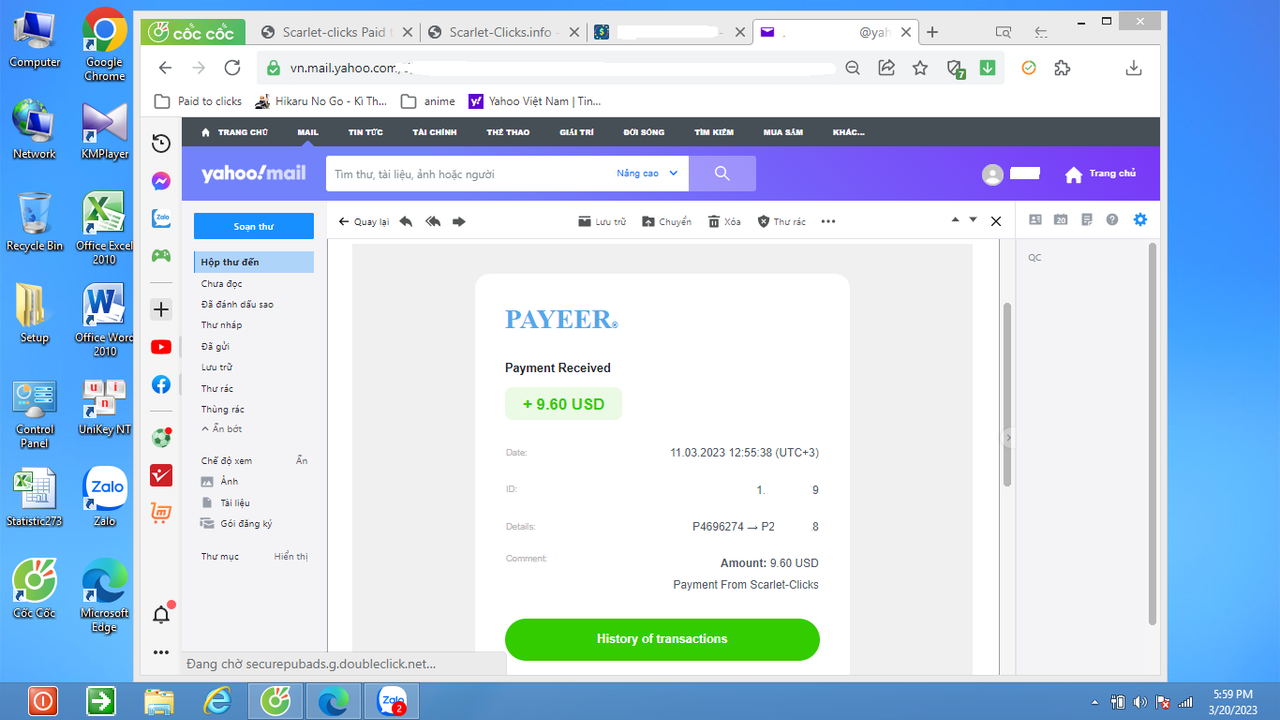Reply all to the email
The height and width of the screenshot is (720, 1280).
click(433, 222)
